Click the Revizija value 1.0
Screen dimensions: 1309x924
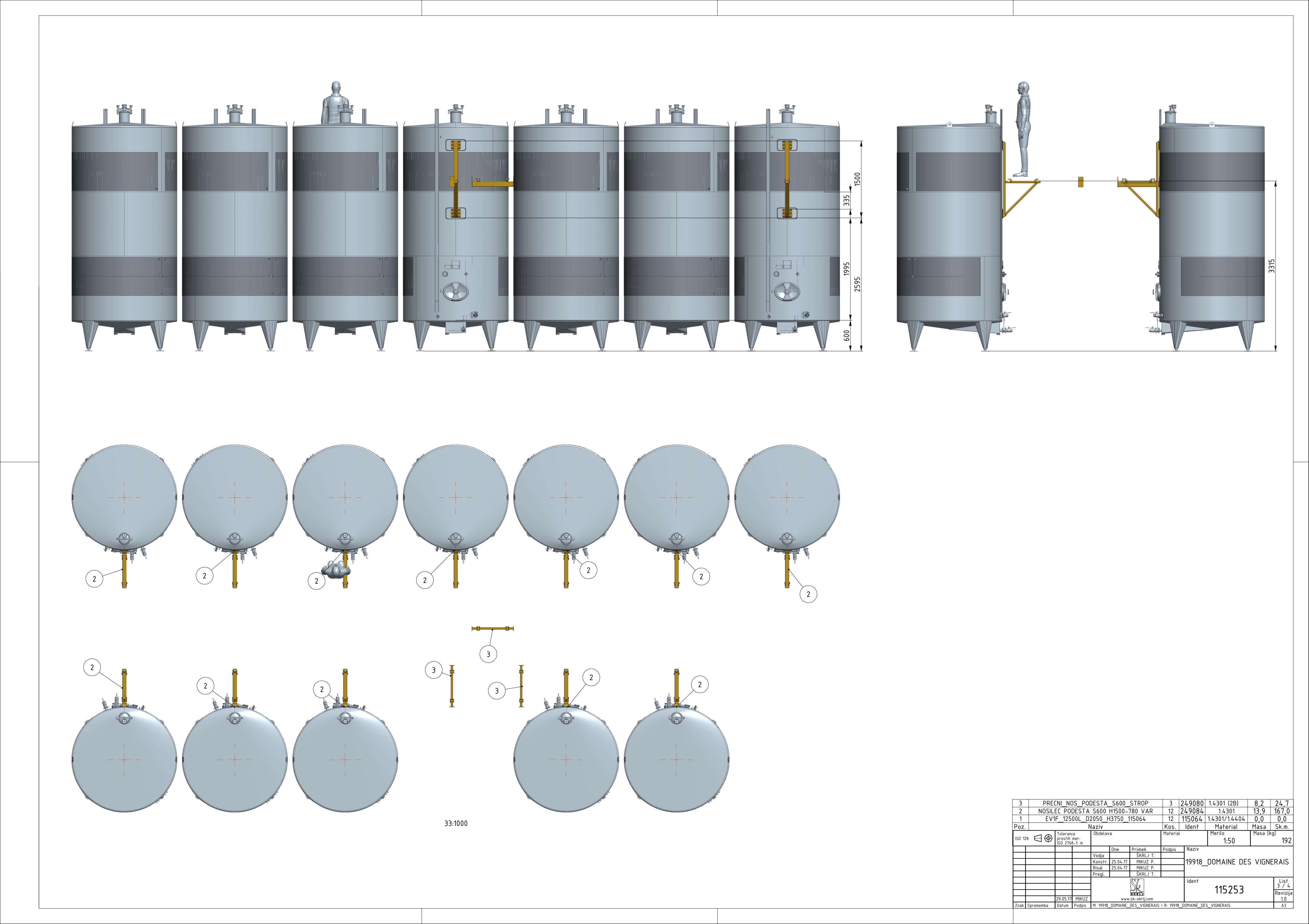[x=1284, y=900]
